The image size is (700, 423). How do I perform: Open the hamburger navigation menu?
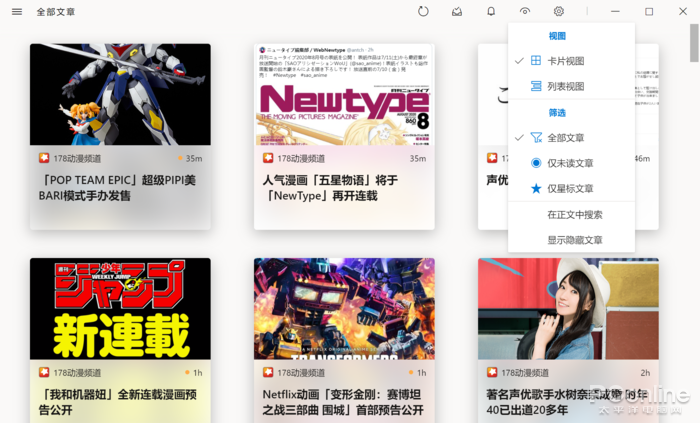click(x=17, y=12)
